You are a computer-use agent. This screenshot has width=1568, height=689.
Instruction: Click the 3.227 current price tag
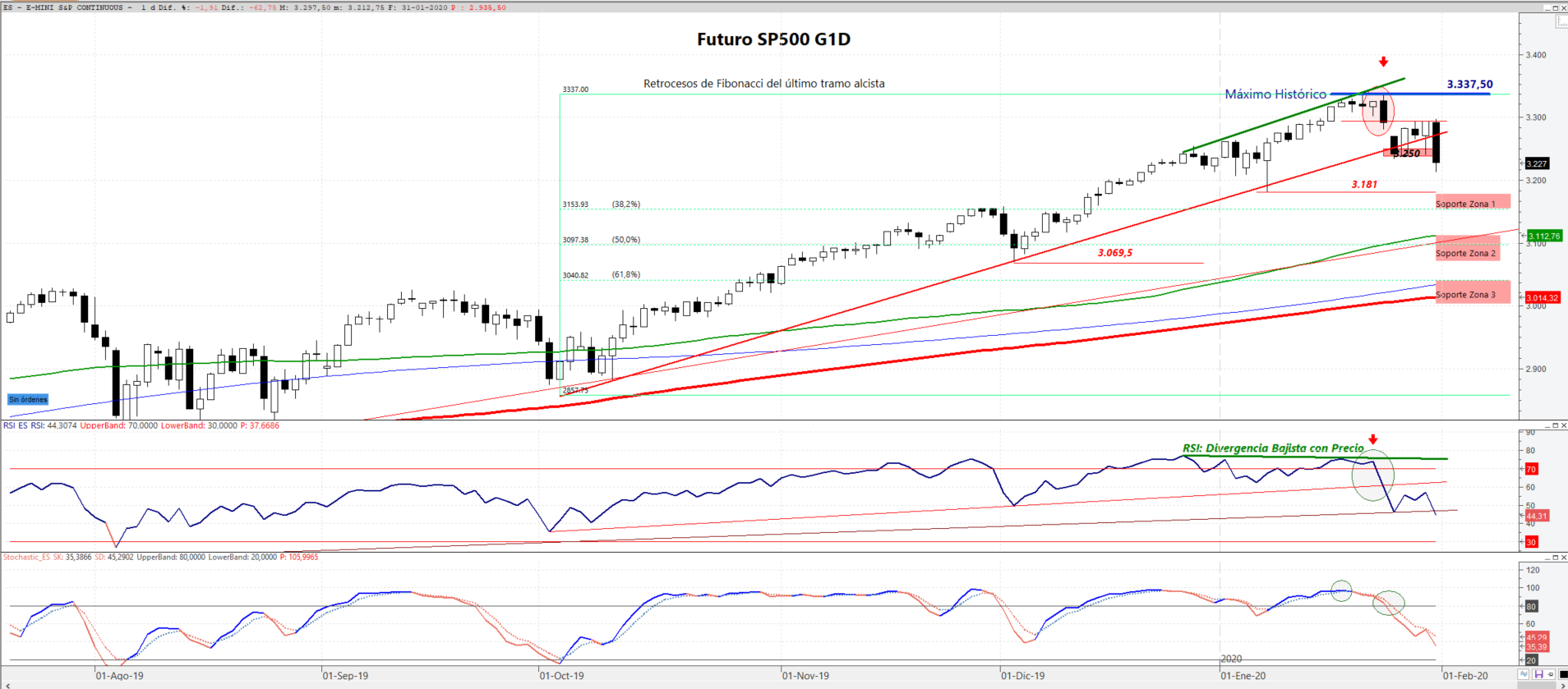click(x=1537, y=164)
